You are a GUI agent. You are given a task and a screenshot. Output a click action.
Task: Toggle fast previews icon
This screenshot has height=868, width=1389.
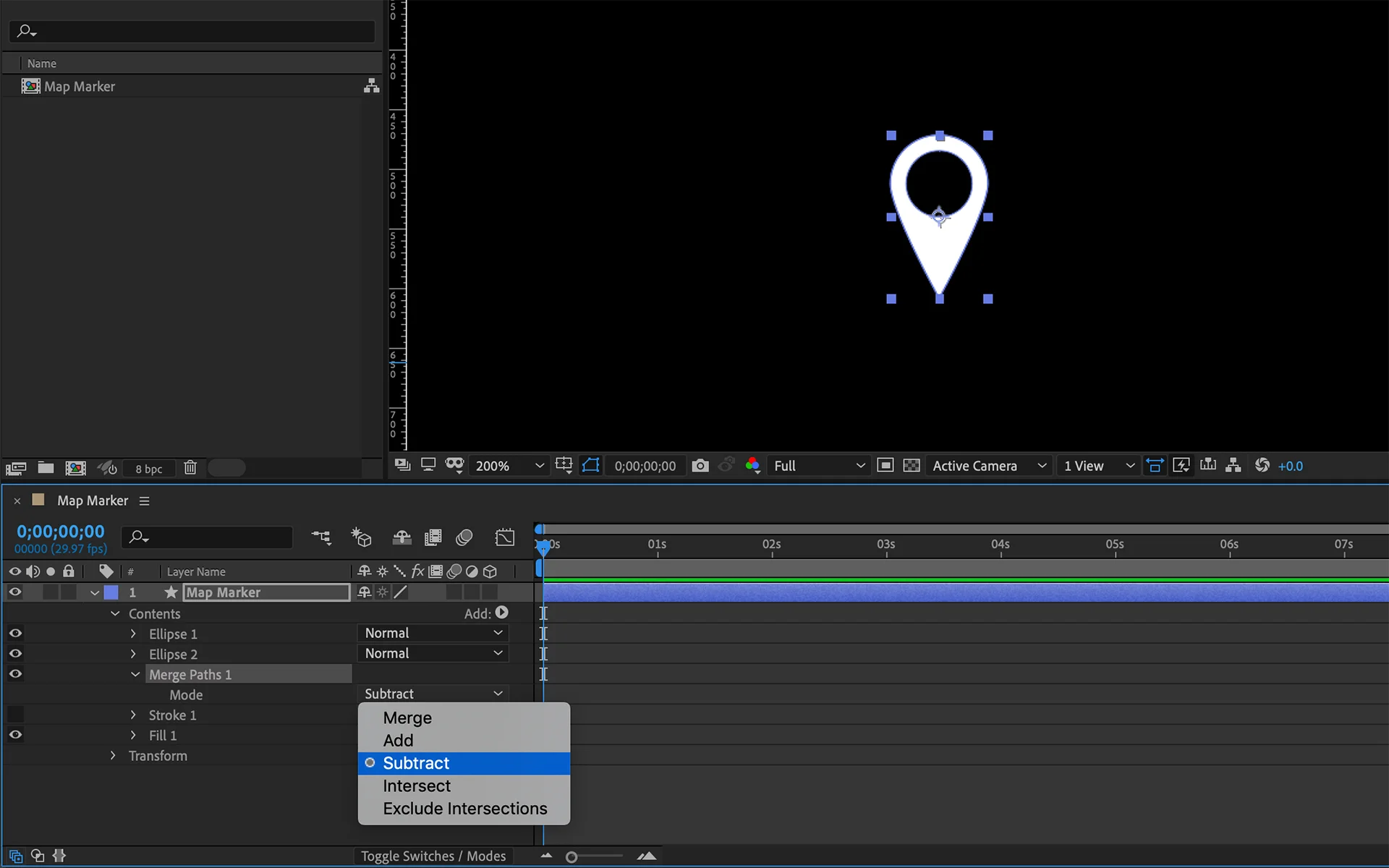(1181, 465)
